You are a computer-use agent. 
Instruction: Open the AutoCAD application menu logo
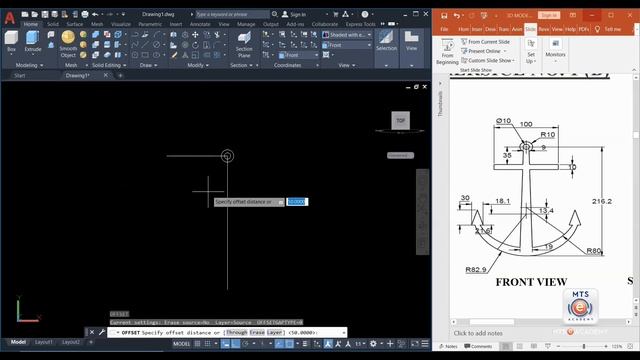click(9, 18)
